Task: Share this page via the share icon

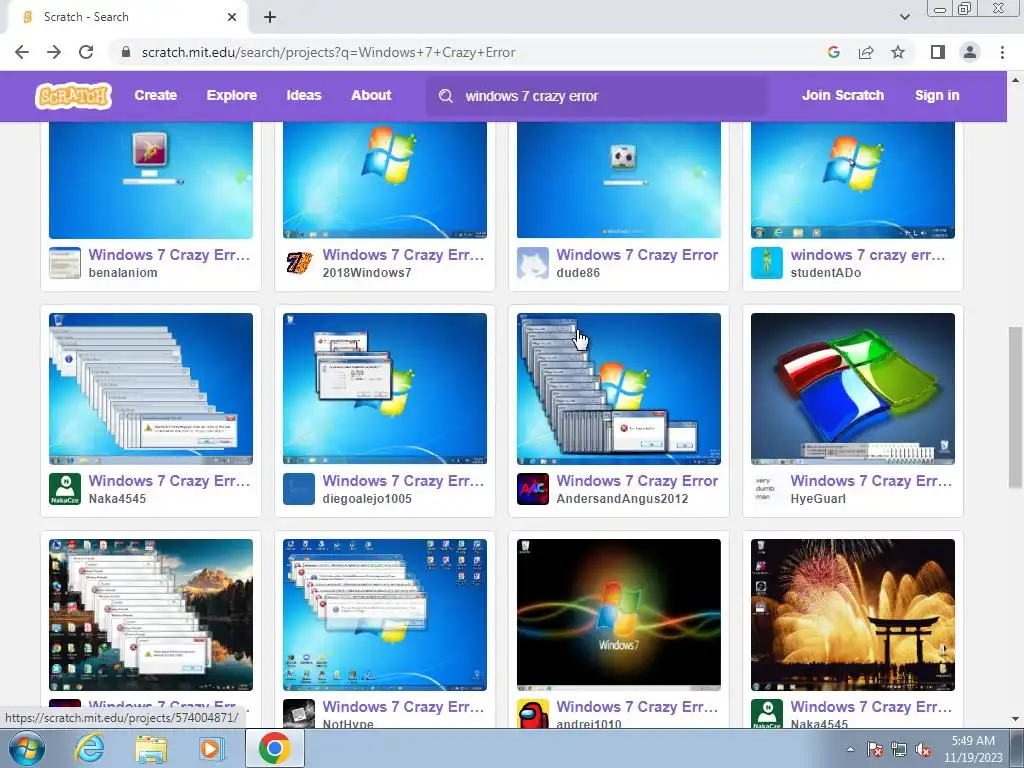Action: 866,52
